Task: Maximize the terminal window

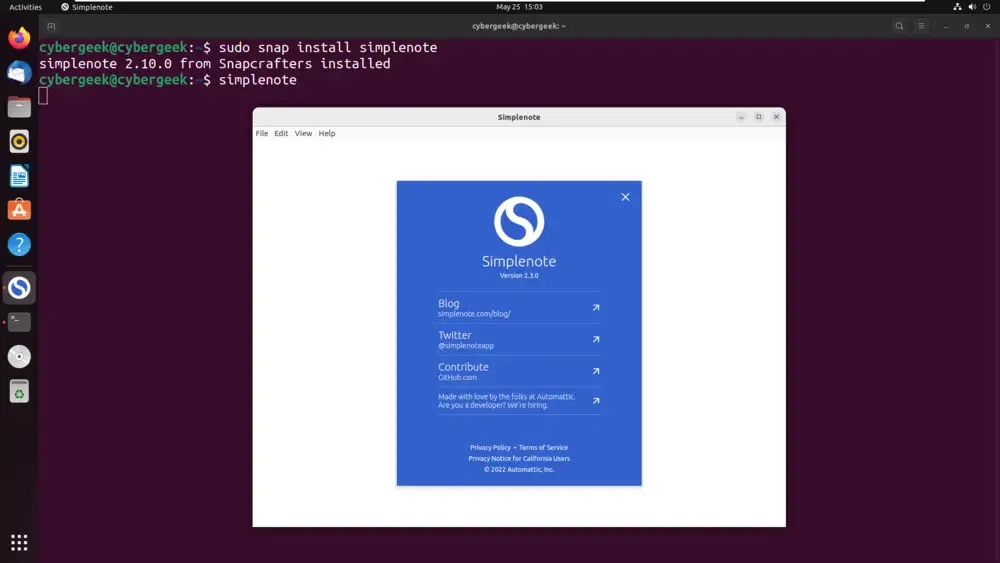Action: (967, 26)
